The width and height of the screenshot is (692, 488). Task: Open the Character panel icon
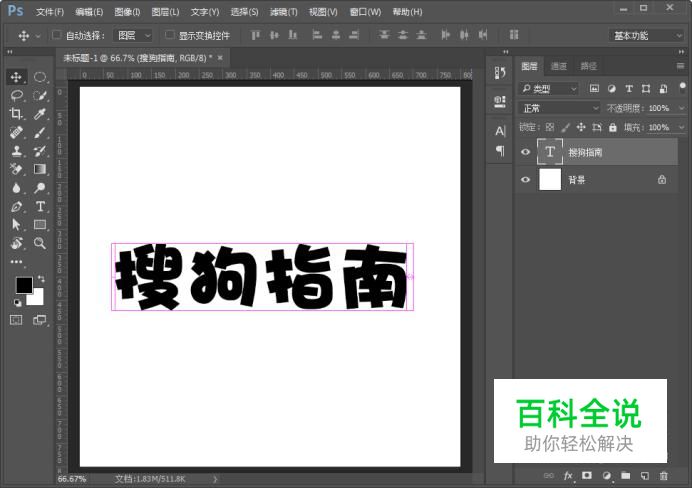point(500,131)
